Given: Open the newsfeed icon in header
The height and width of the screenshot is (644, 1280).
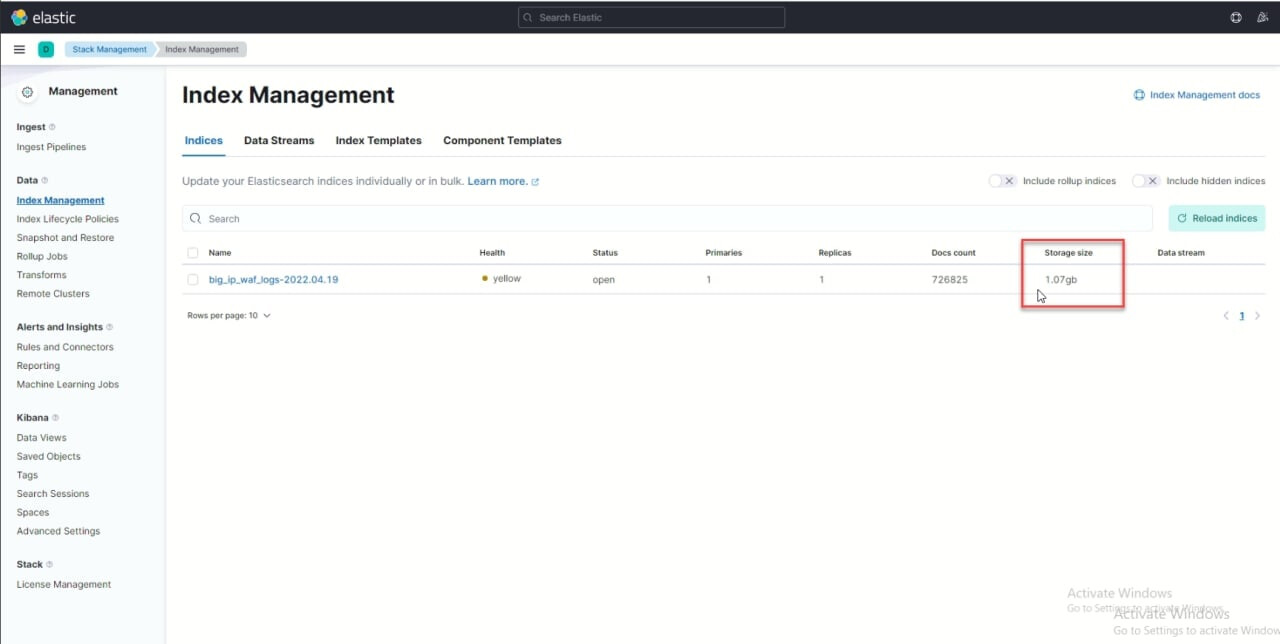Looking at the screenshot, I should (1264, 17).
